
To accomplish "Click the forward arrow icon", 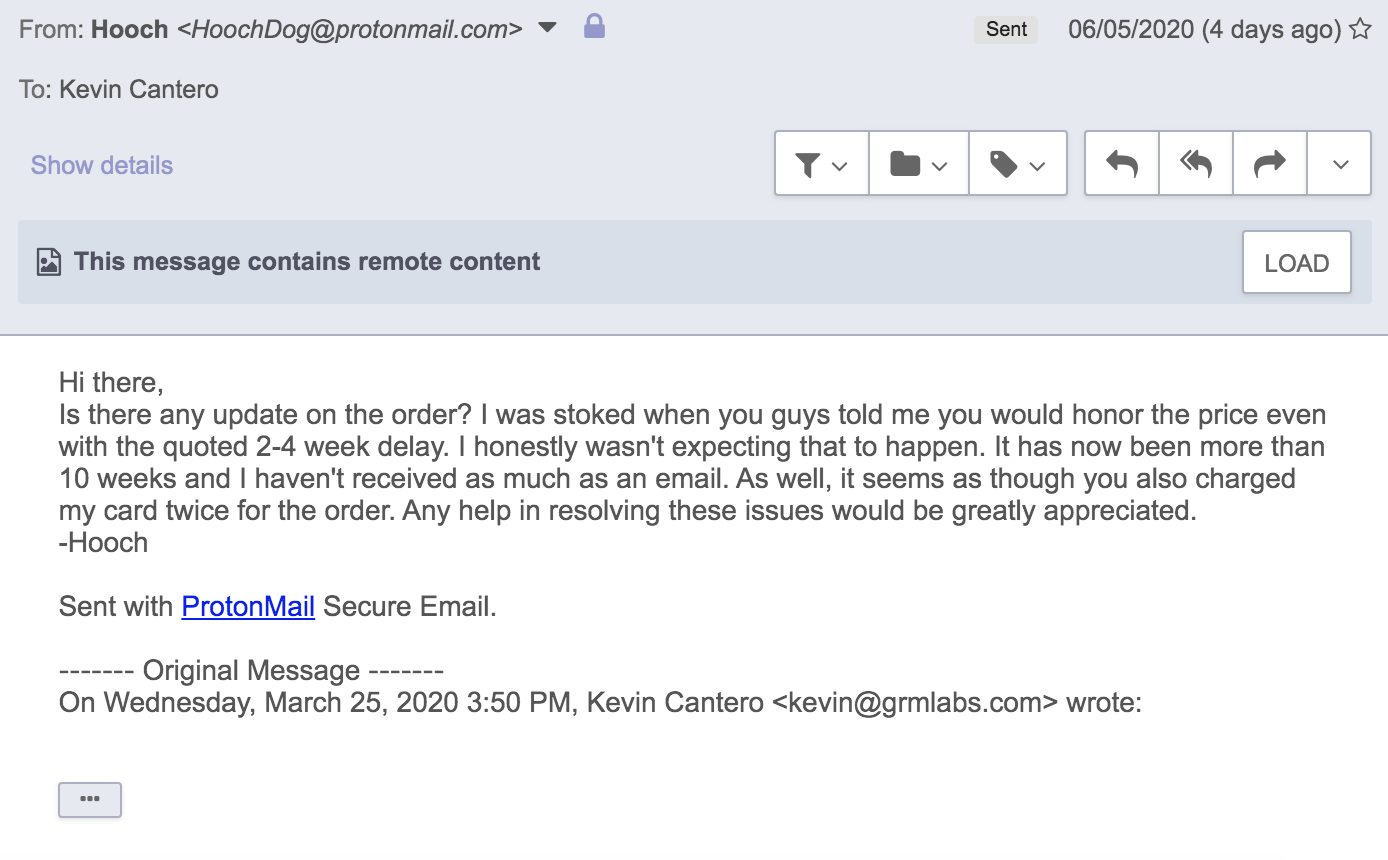I will click(x=1270, y=164).
